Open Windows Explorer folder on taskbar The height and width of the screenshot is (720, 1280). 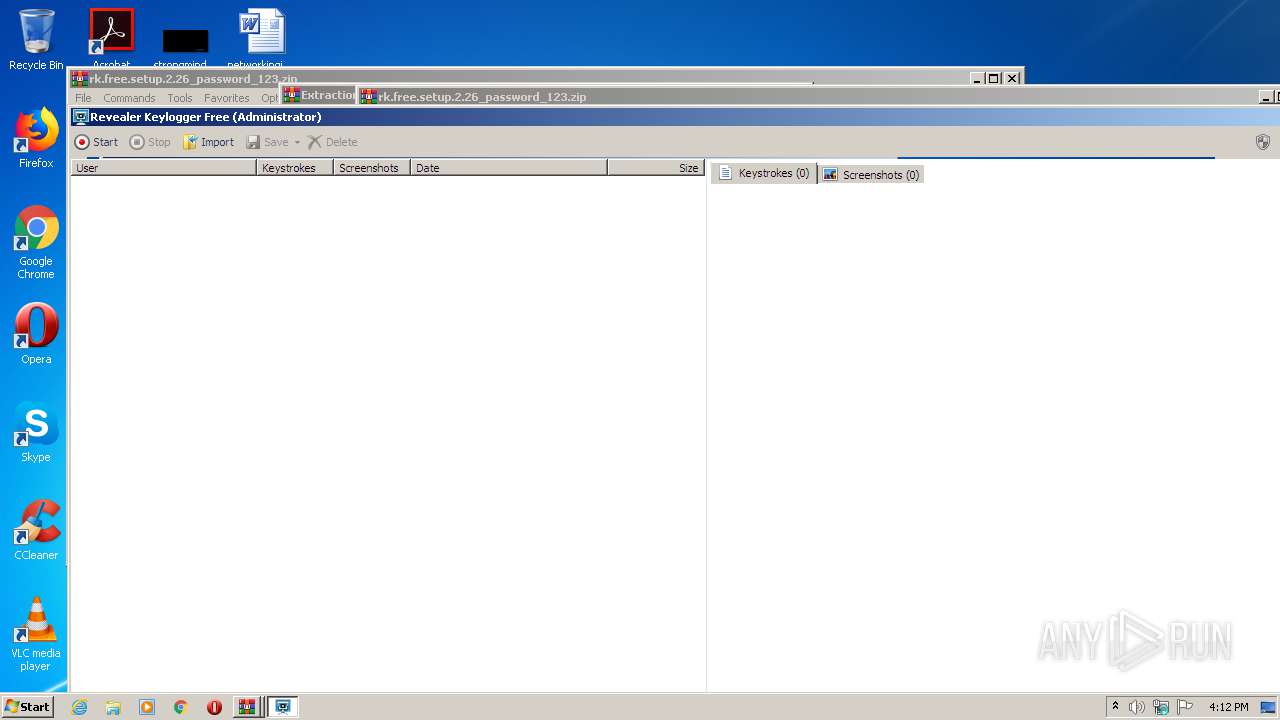point(113,707)
